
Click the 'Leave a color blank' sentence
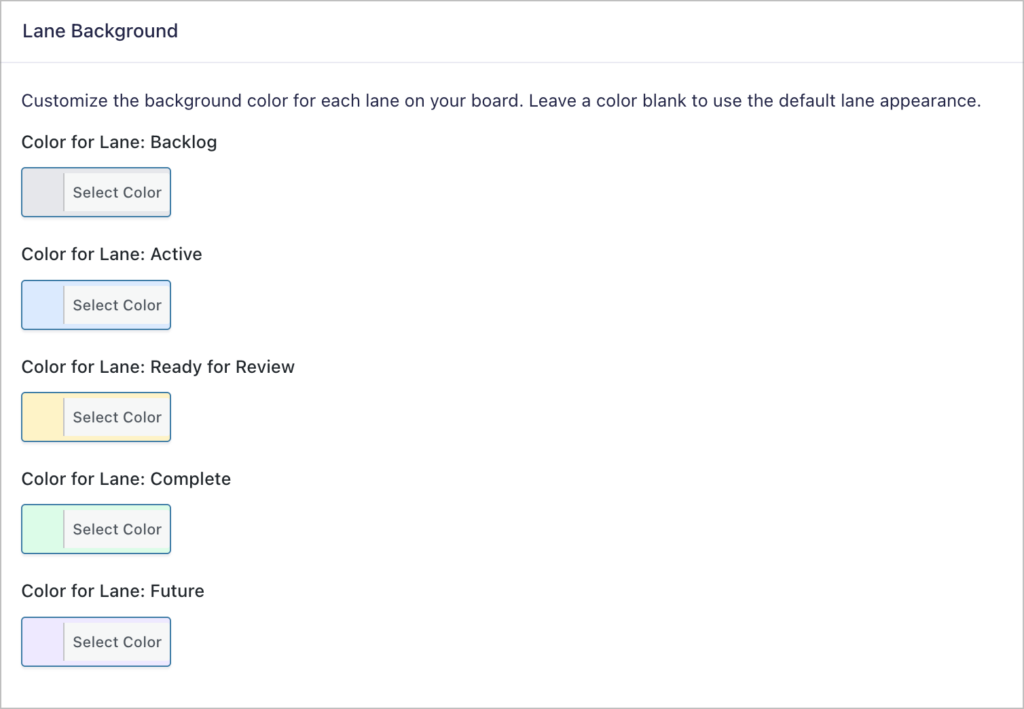(755, 101)
